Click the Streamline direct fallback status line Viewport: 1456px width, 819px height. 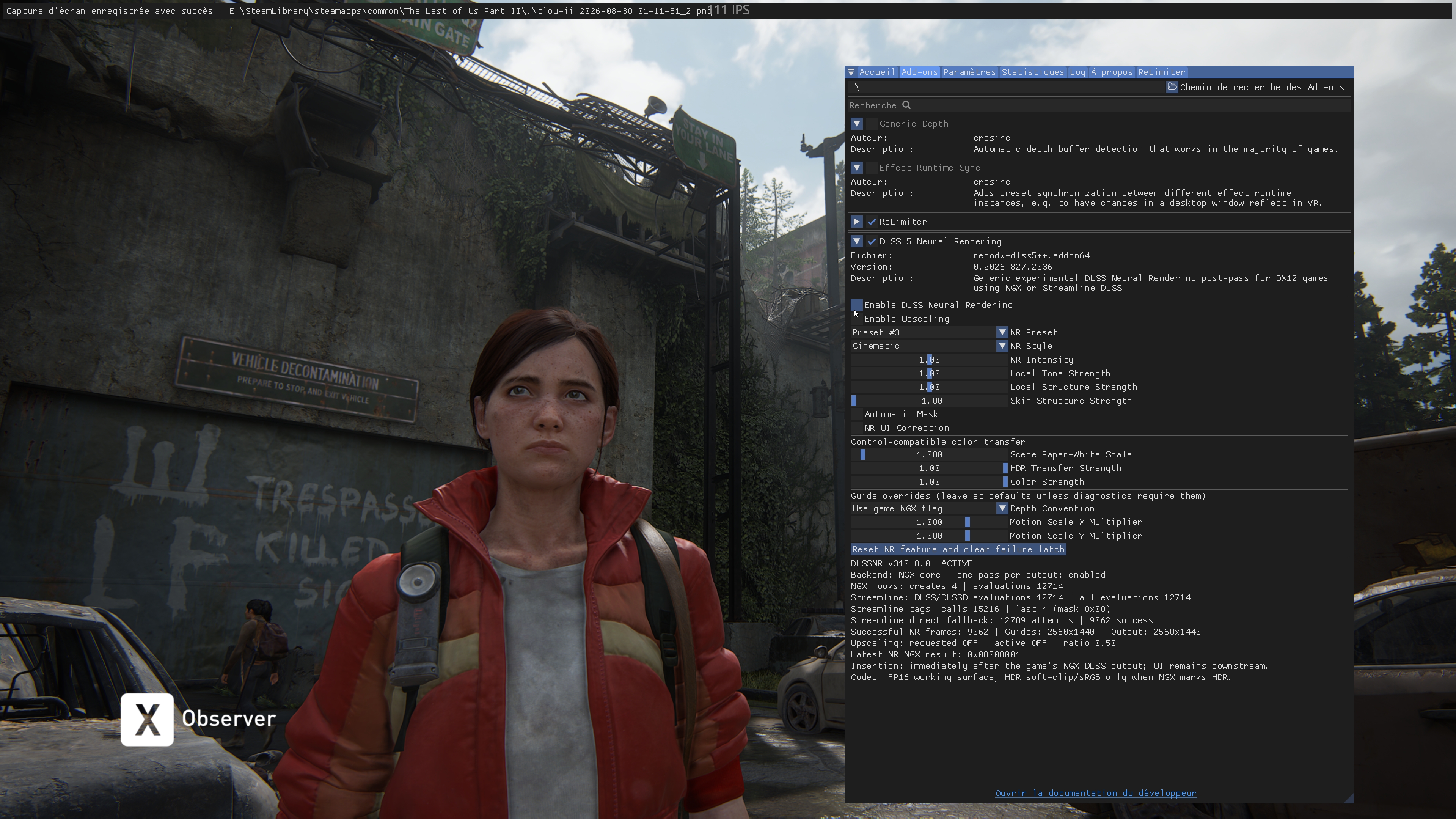[1002, 620]
